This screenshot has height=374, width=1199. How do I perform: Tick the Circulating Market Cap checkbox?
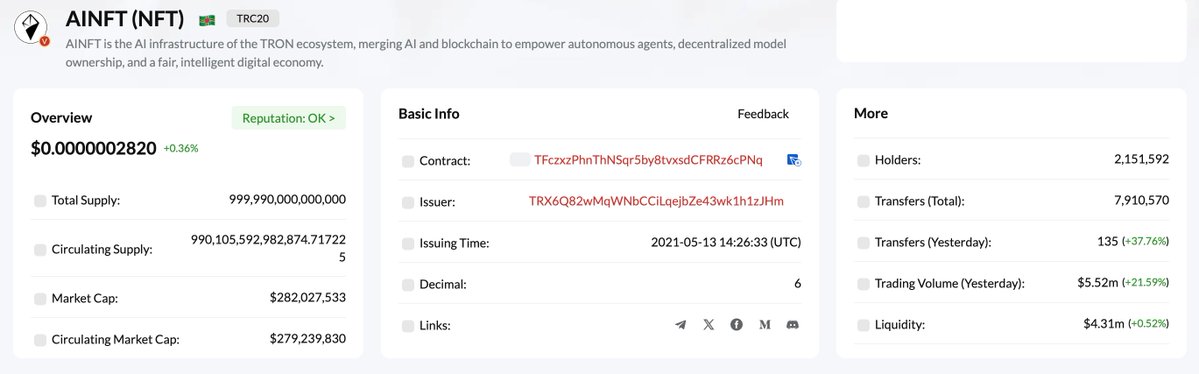tap(40, 340)
